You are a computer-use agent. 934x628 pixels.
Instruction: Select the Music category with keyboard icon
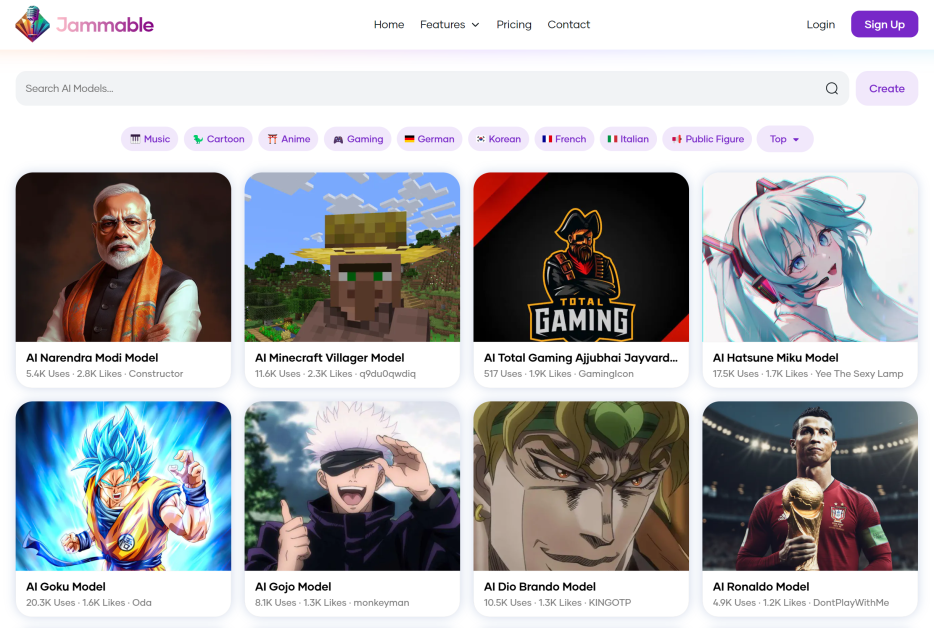coord(150,139)
